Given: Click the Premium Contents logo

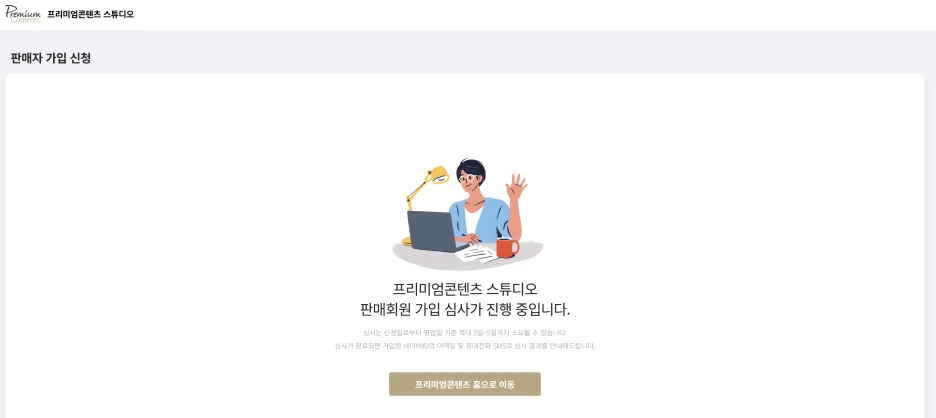Looking at the screenshot, I should 23,14.
